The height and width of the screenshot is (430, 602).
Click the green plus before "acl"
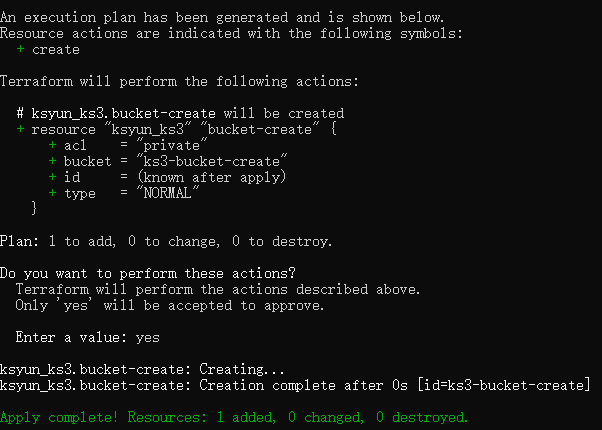[x=53, y=145]
